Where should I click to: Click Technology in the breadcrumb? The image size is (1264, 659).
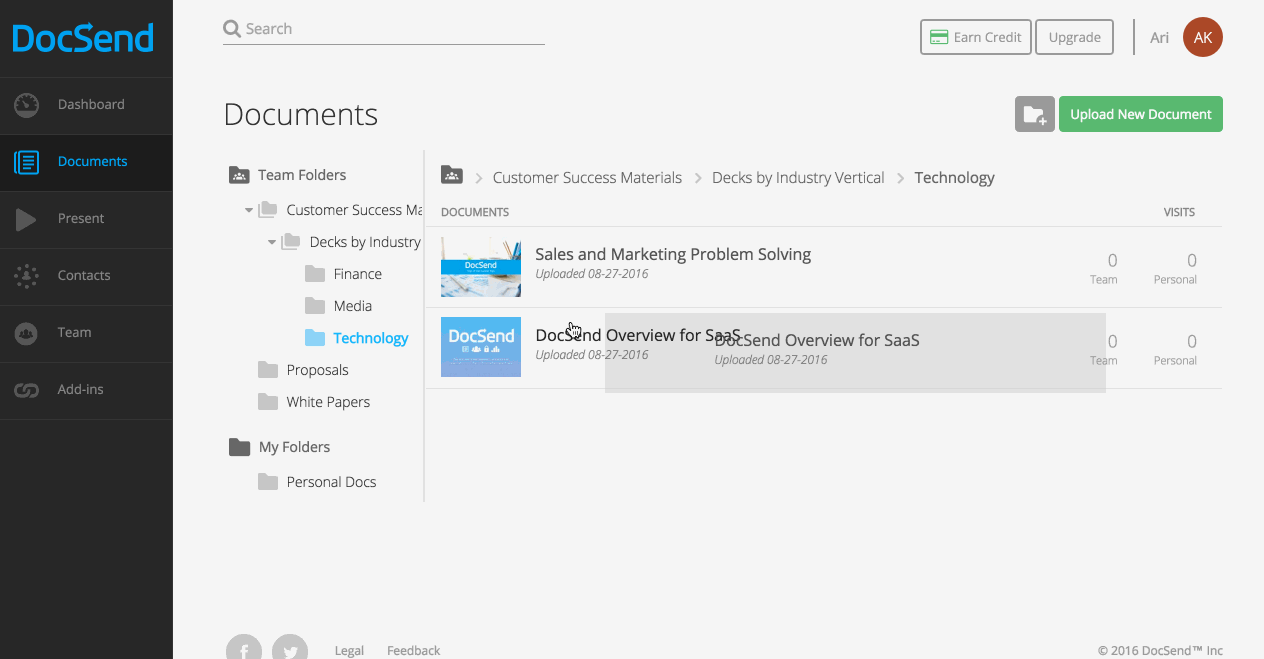click(x=954, y=177)
